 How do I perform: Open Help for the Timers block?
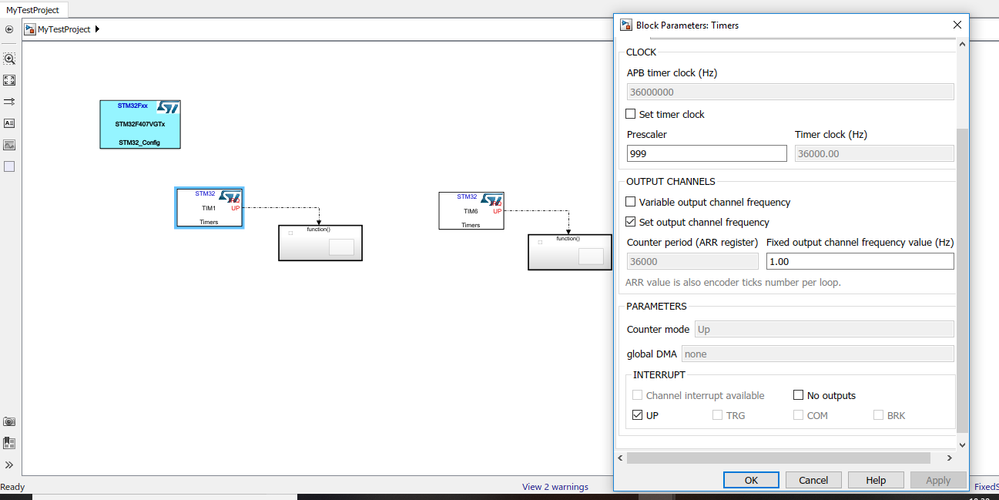[x=876, y=480]
